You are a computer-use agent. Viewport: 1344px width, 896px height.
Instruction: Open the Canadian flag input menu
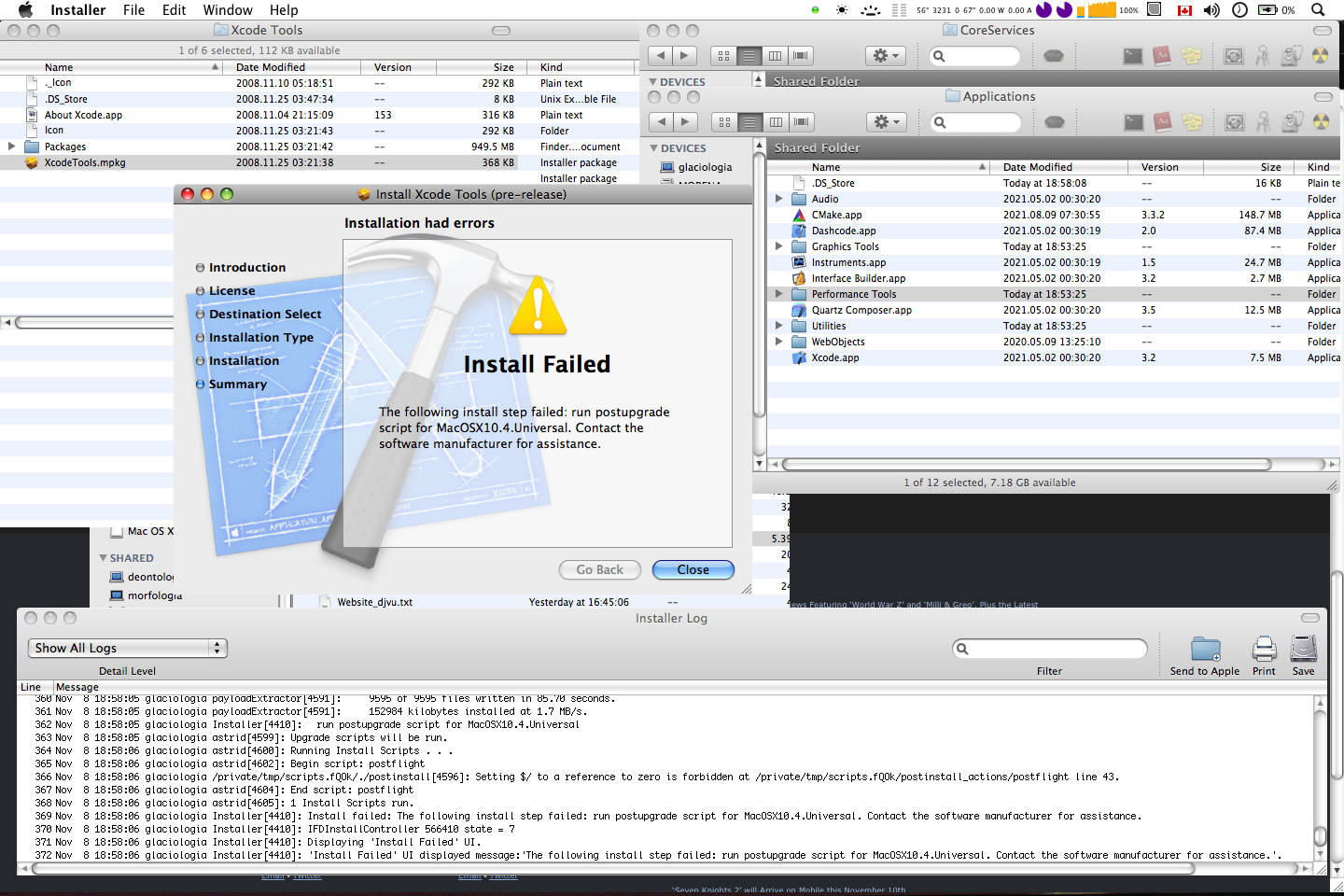[x=1185, y=10]
